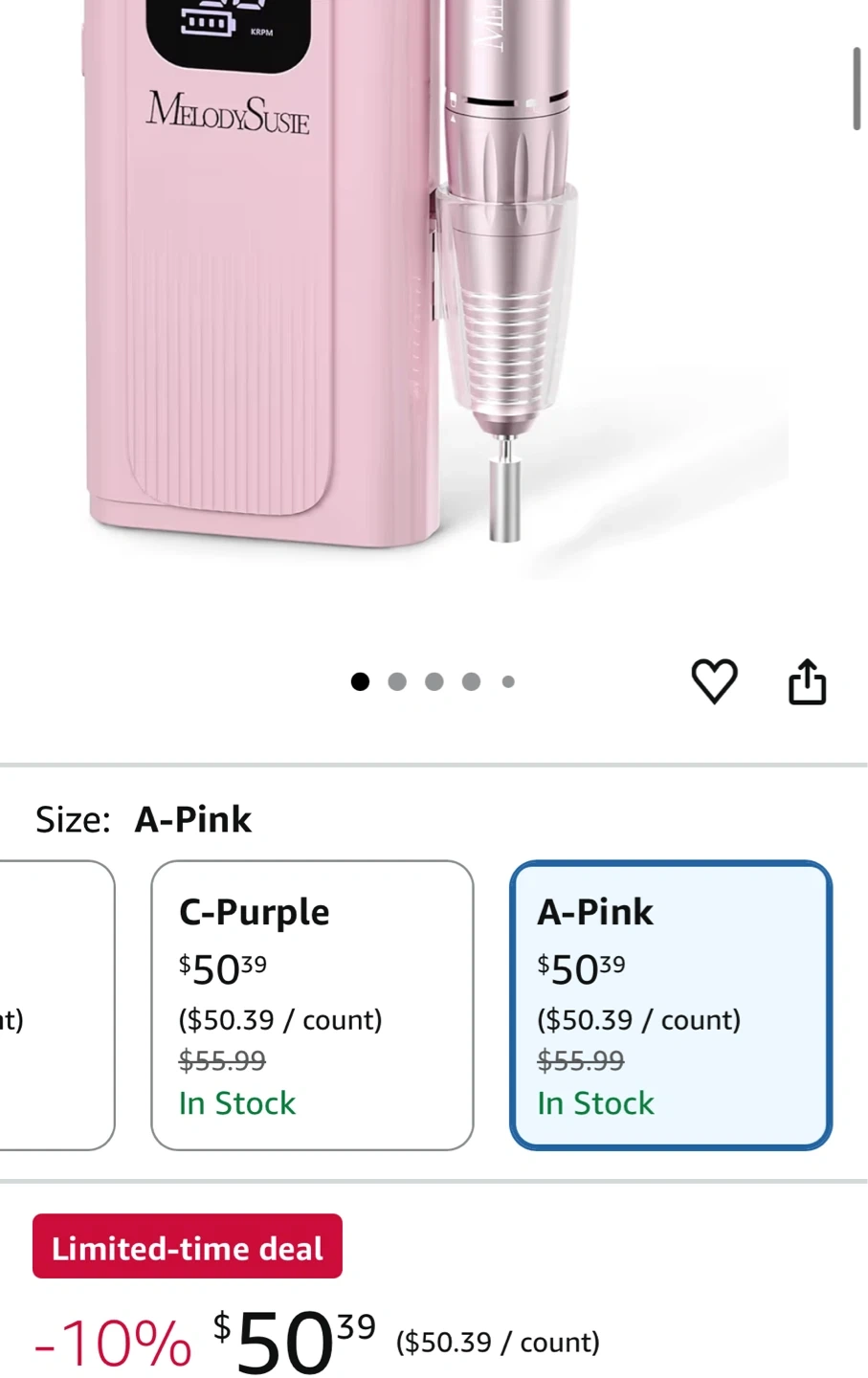Show third image via carousel dot
The height and width of the screenshot is (1378, 868).
[434, 681]
